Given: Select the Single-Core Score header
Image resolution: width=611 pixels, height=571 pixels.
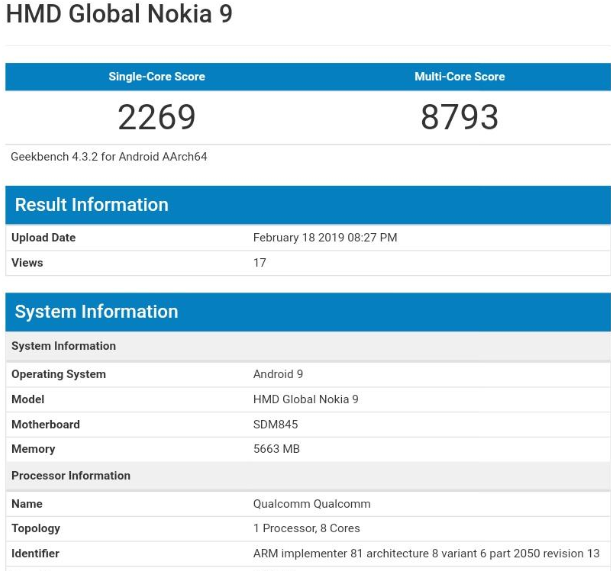Looking at the screenshot, I should (x=156, y=77).
